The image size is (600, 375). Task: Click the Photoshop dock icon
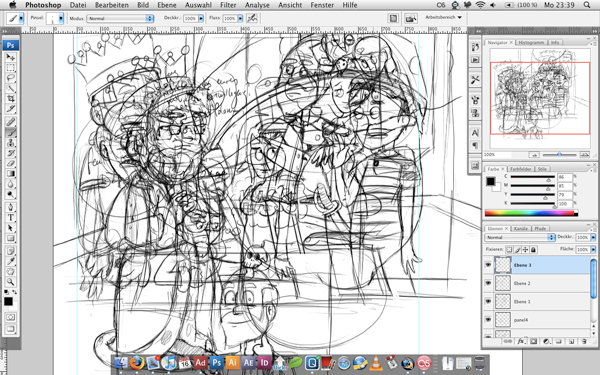pos(217,362)
